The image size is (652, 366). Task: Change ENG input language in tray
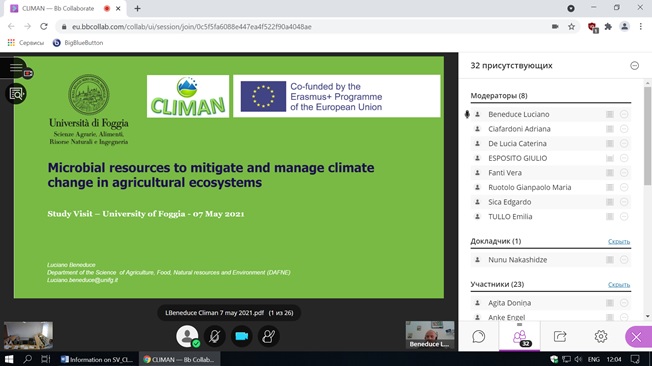[x=593, y=359]
